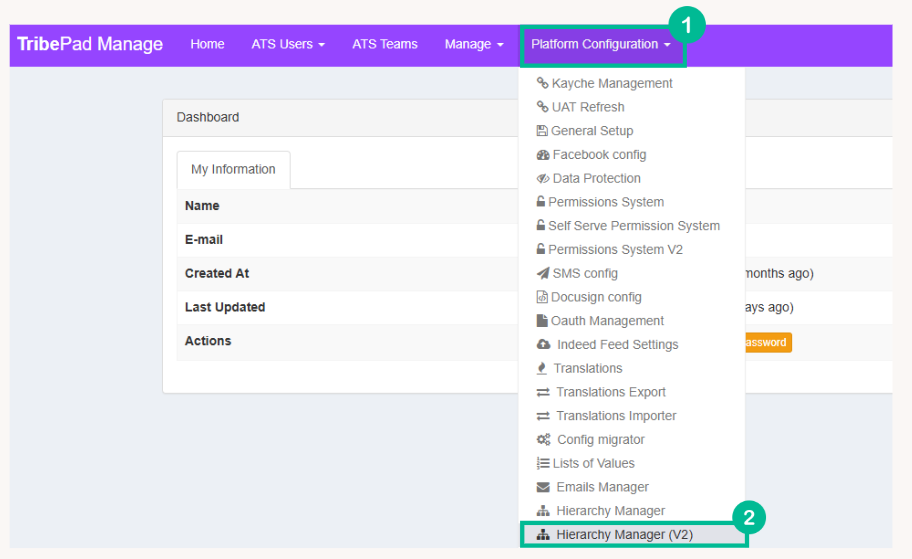Click the orange password button
912x559 pixels.
(767, 342)
